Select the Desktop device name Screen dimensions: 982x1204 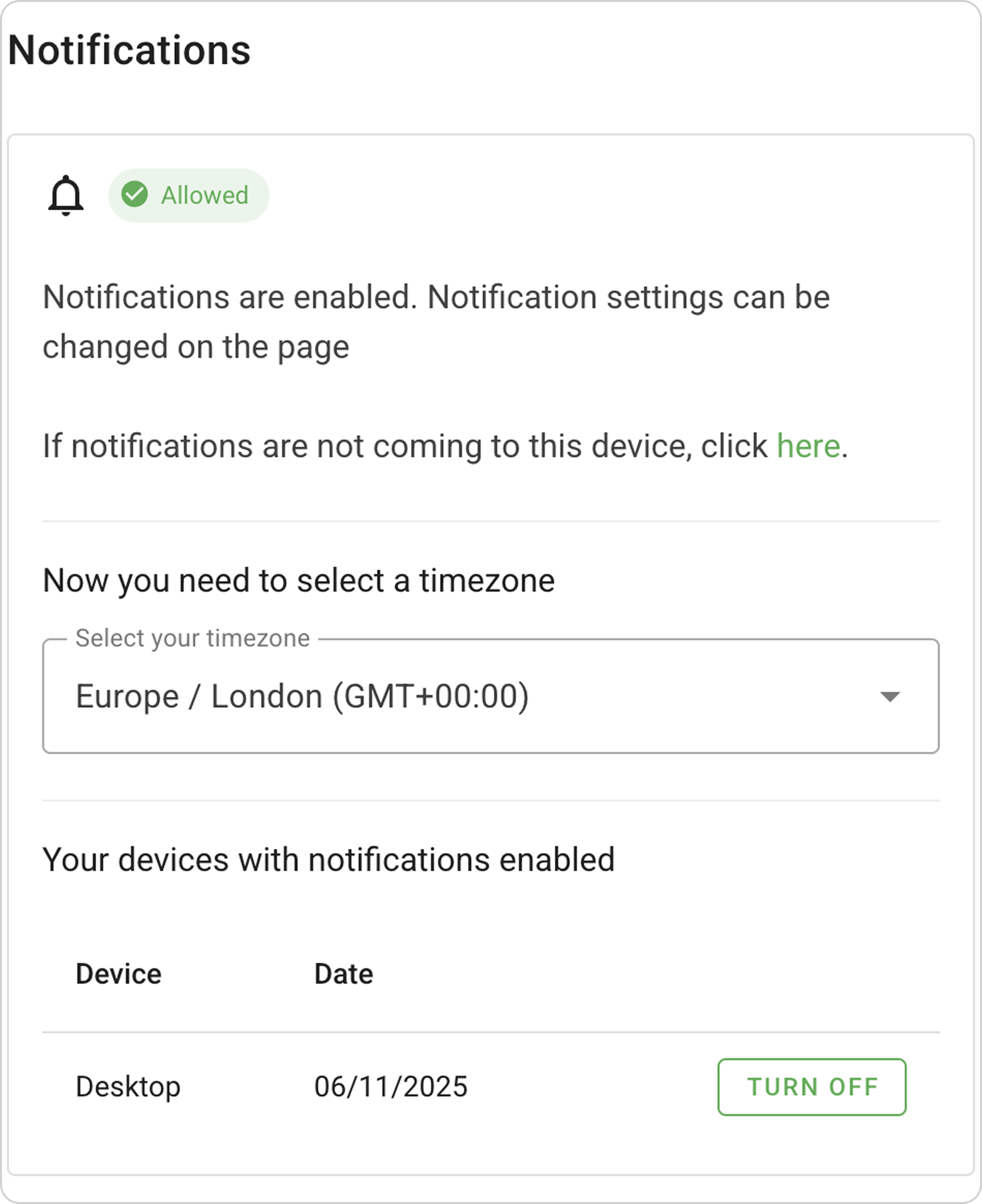point(128,1086)
